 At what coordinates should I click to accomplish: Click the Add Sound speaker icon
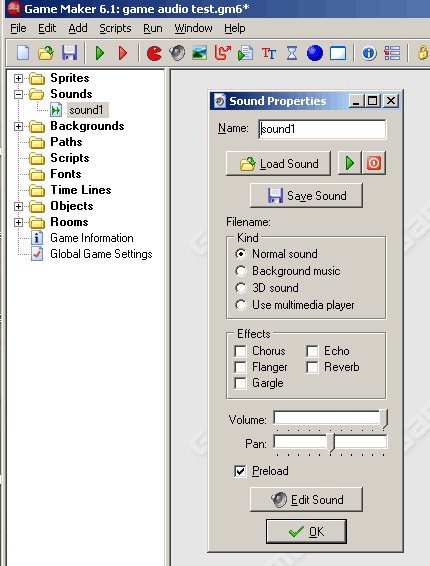pos(177,53)
